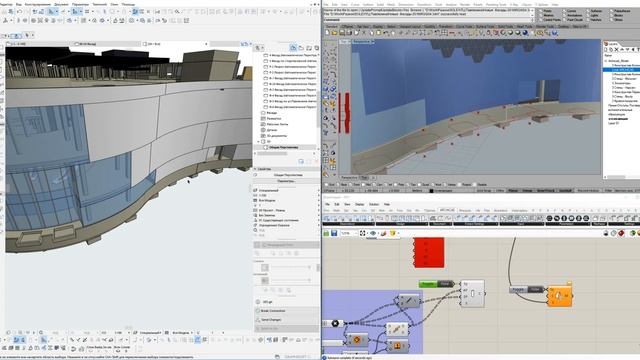Open Archicad Документ menu
Image resolution: width=640 pixels, height=360 pixels.
click(x=62, y=4)
